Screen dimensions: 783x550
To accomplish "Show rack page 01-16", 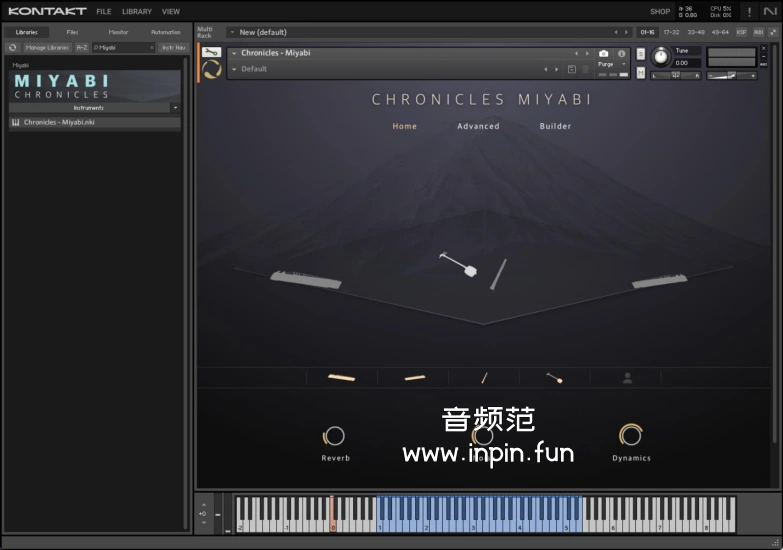I will (648, 32).
